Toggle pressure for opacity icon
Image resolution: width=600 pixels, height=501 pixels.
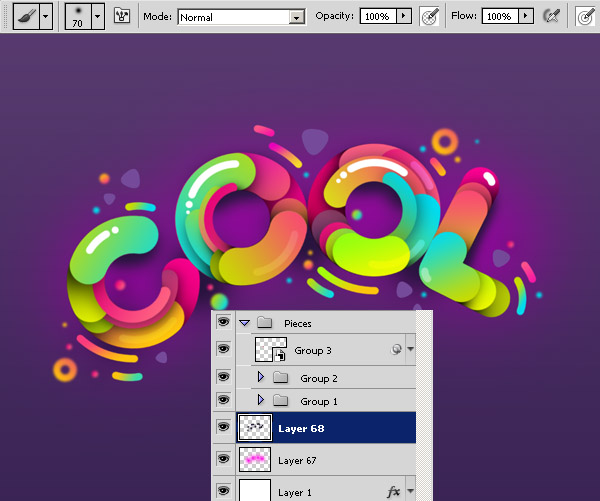429,16
